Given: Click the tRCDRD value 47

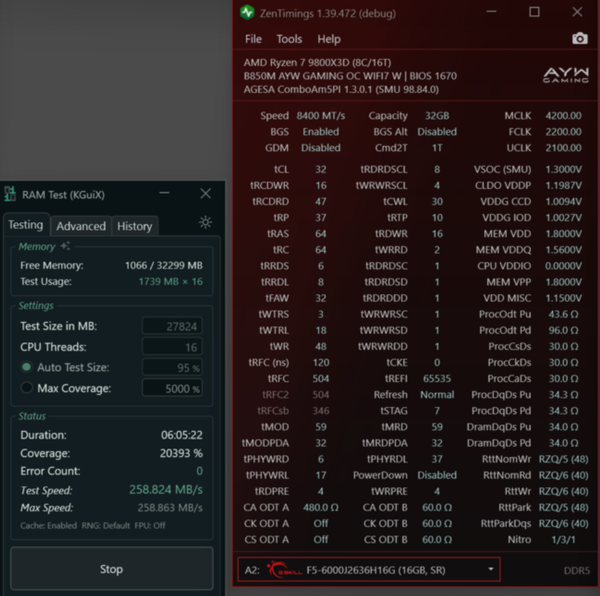Looking at the screenshot, I should pyautogui.click(x=321, y=201).
